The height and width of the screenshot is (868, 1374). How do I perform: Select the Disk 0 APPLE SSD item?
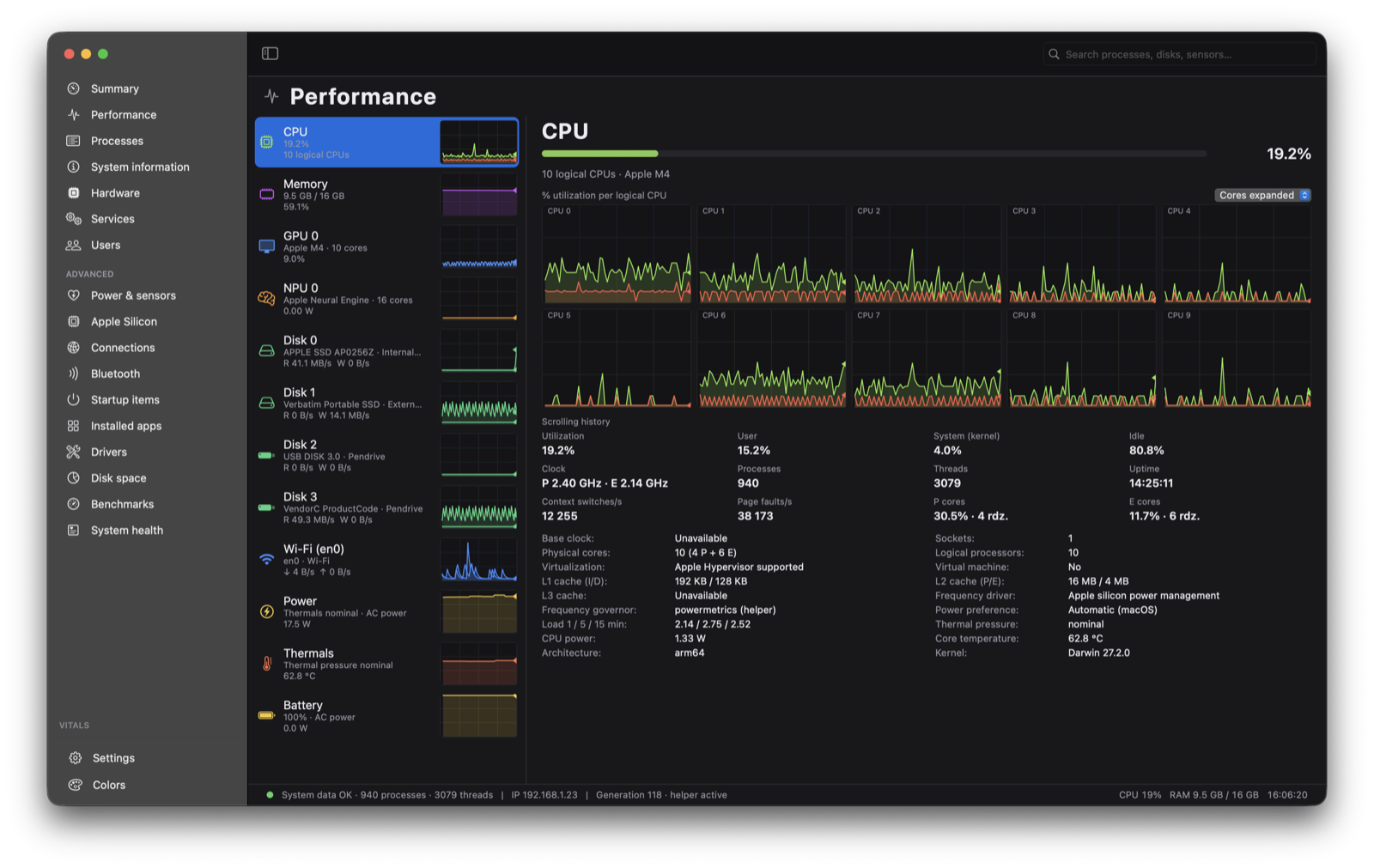[387, 351]
